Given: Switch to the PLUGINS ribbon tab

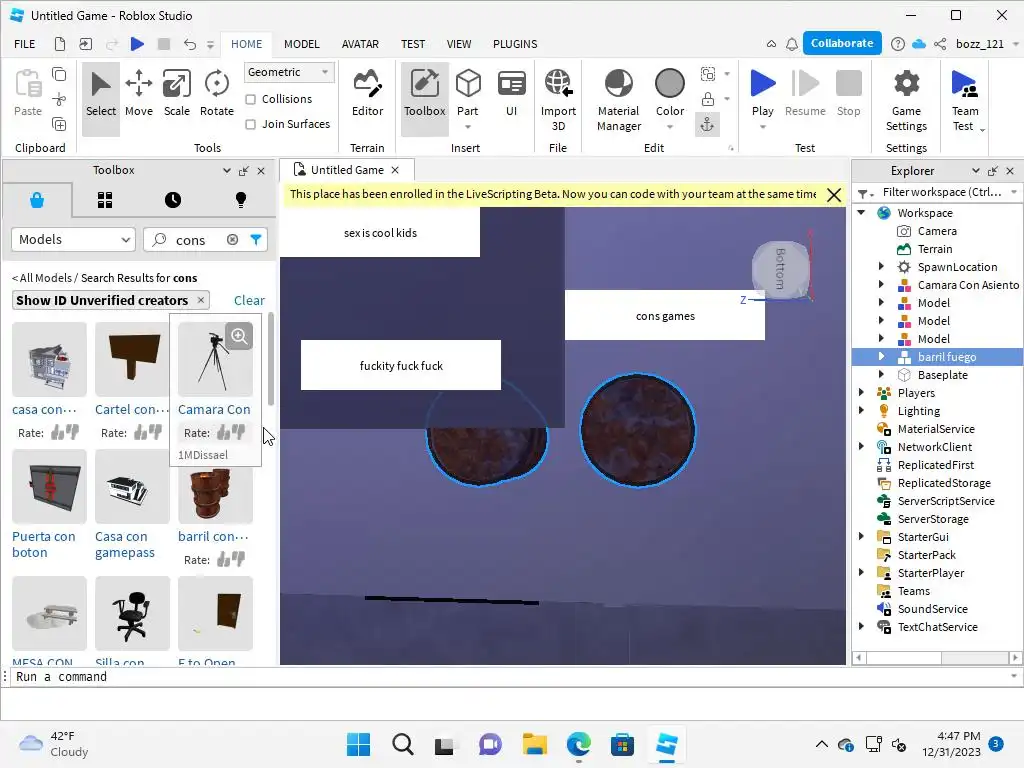Looking at the screenshot, I should coord(515,44).
